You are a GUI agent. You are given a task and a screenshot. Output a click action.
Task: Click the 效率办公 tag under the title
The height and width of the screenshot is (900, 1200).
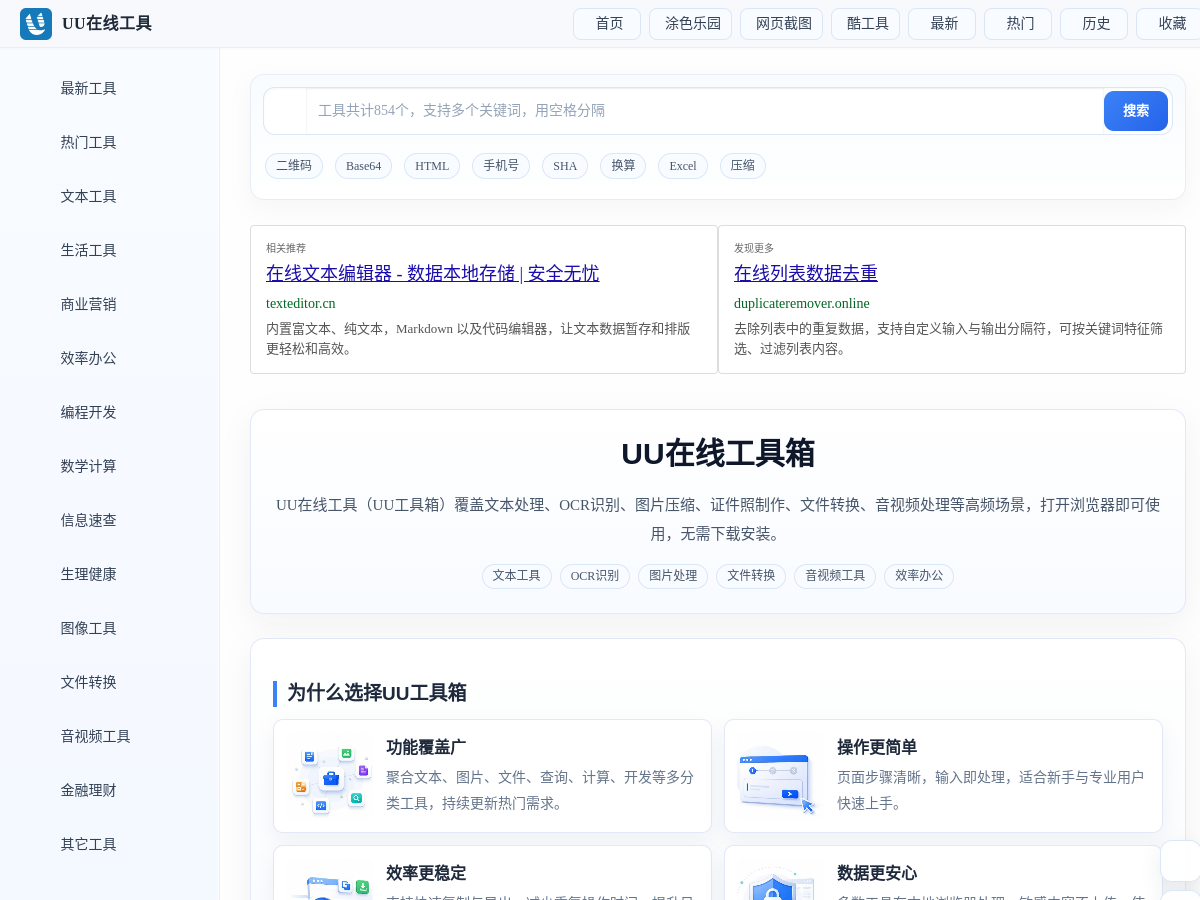coord(919,576)
